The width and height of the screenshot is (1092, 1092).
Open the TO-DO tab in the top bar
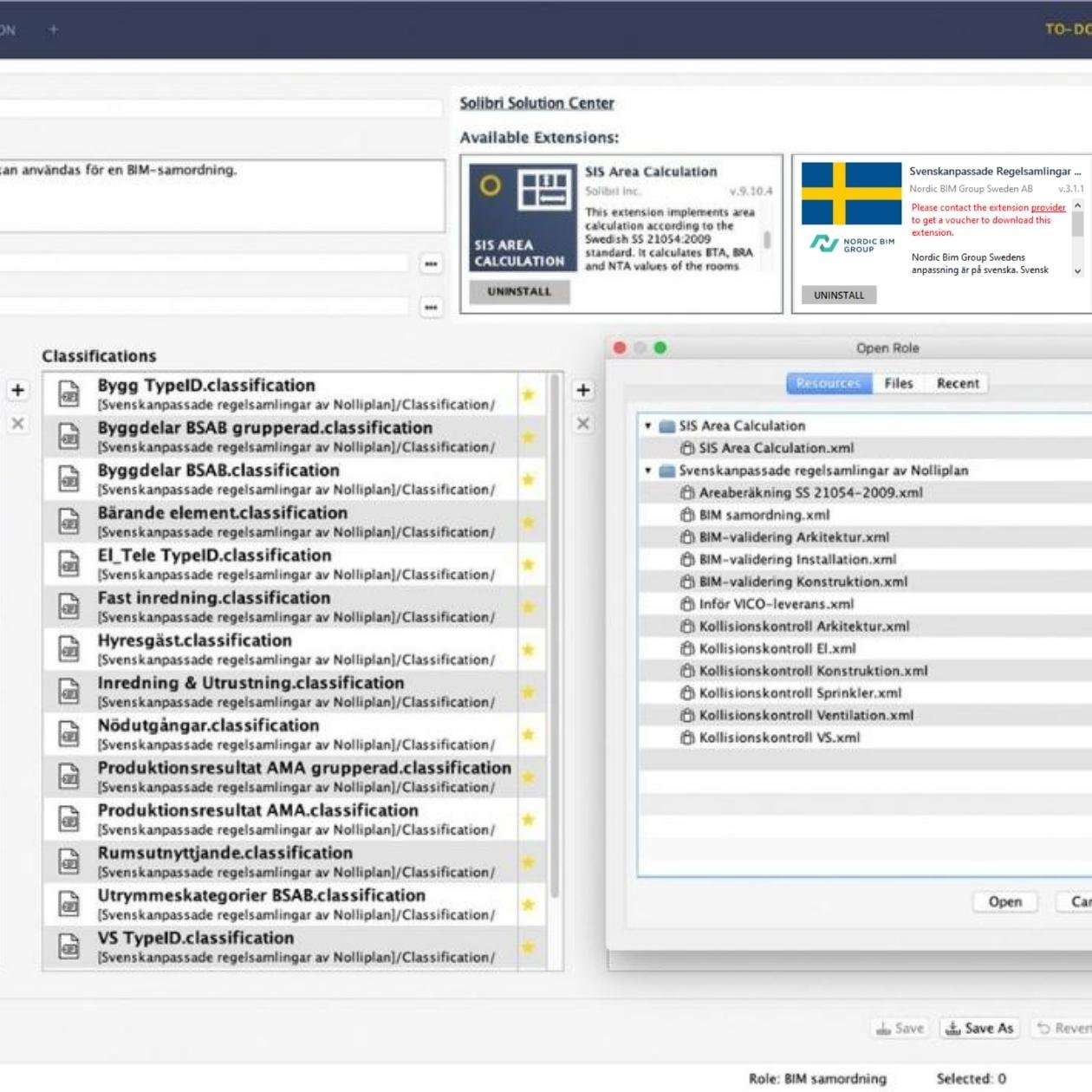1068,29
